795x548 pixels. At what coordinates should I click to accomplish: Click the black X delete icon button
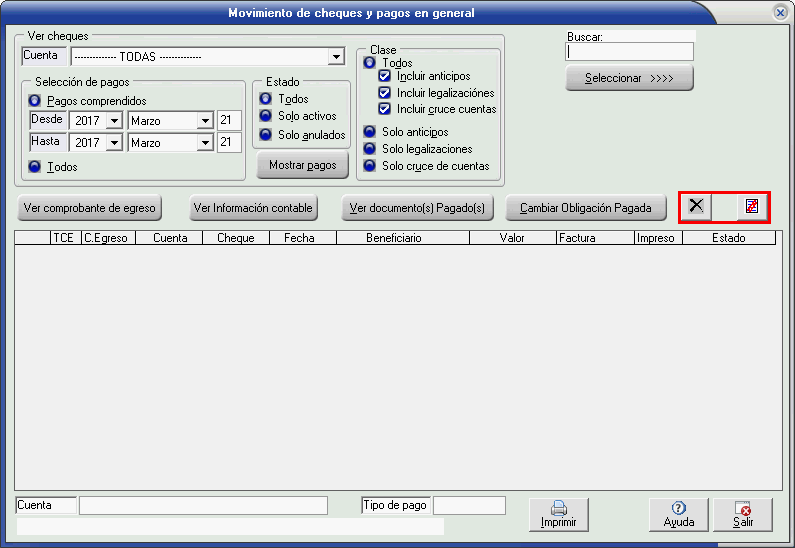pyautogui.click(x=697, y=206)
